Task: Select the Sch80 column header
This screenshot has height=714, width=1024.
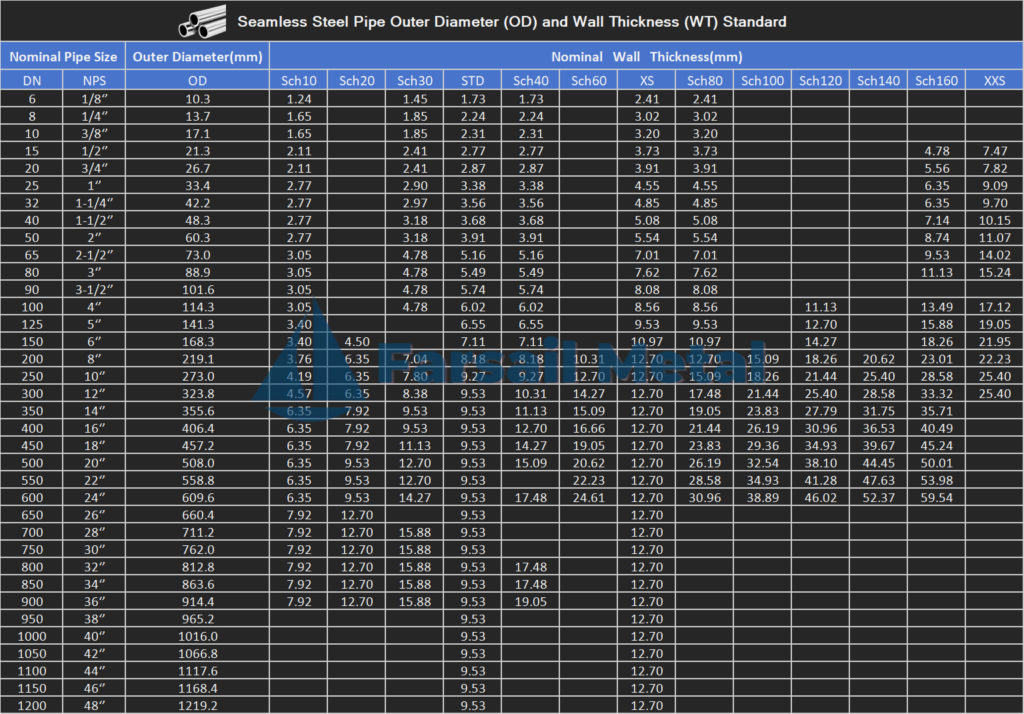Action: tap(704, 80)
